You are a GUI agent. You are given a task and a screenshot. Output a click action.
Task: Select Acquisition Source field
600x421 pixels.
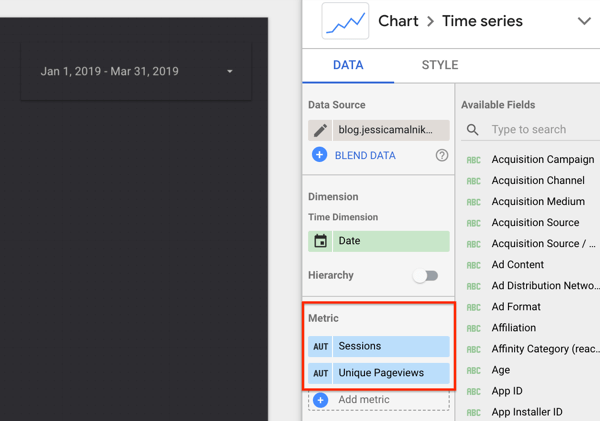pyautogui.click(x=535, y=222)
